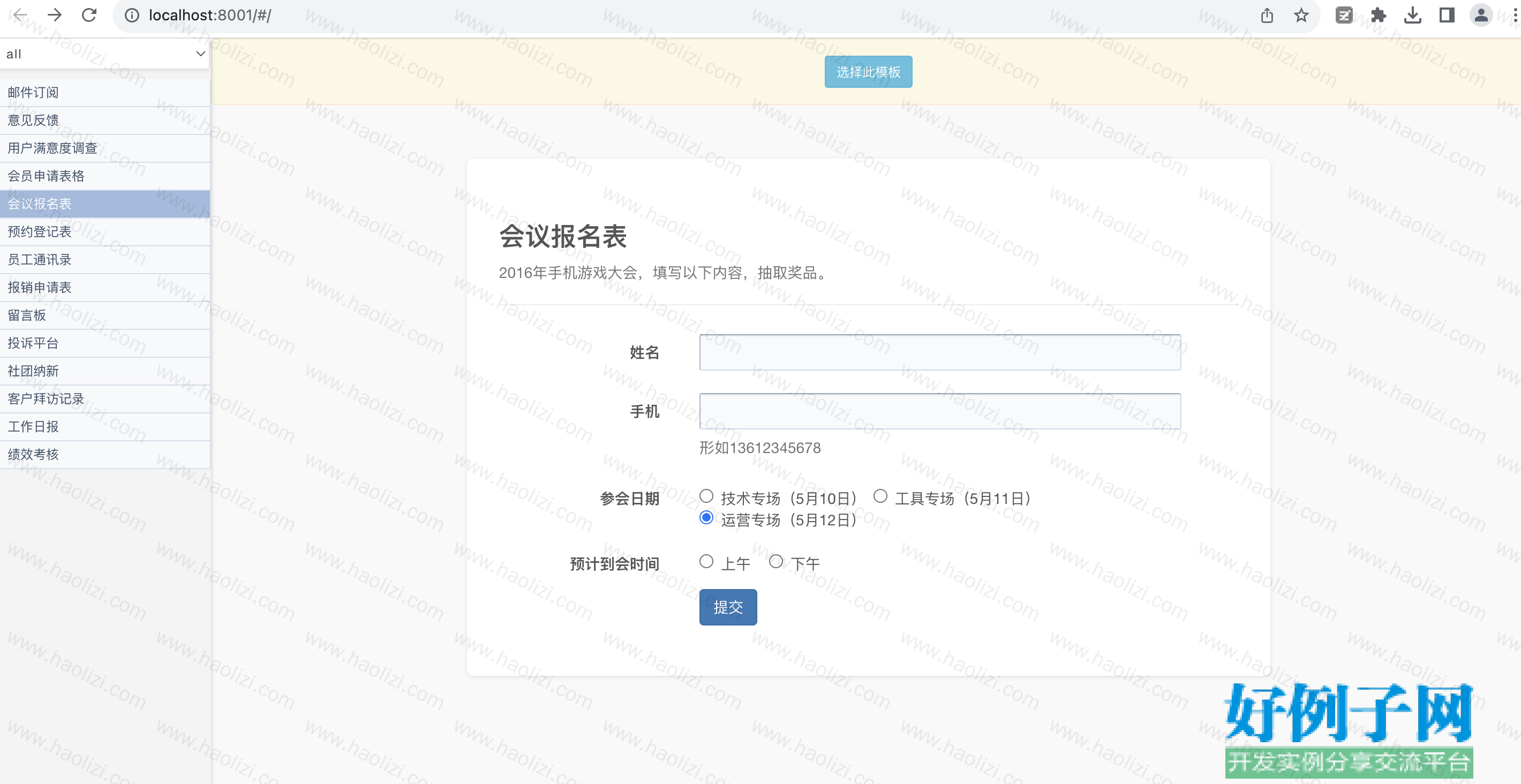This screenshot has width=1521, height=784.
Task: Click the hint text 形如13612345678
Action: [760, 448]
